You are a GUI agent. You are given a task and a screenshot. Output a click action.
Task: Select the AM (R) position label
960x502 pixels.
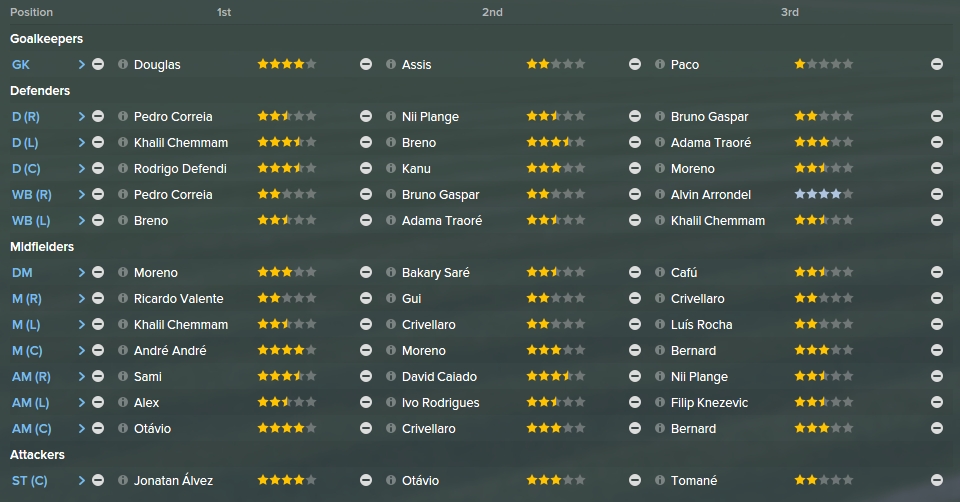click(x=31, y=377)
